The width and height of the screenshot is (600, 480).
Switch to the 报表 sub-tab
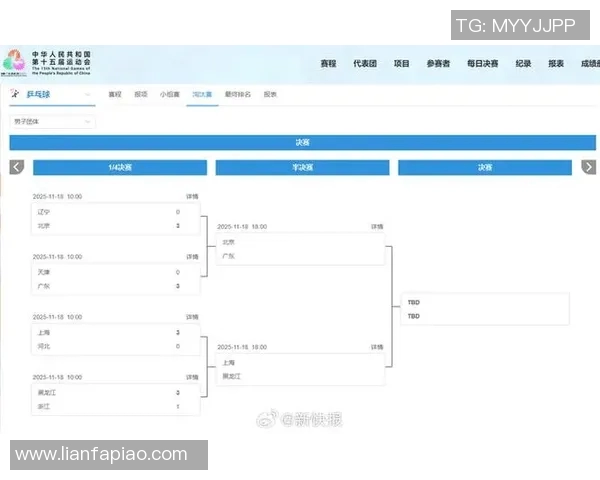click(x=270, y=94)
